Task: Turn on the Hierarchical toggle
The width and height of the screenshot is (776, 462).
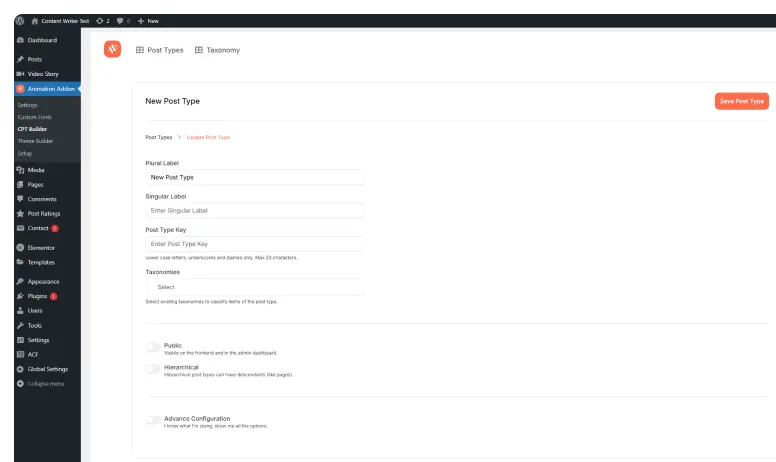Action: click(x=153, y=369)
